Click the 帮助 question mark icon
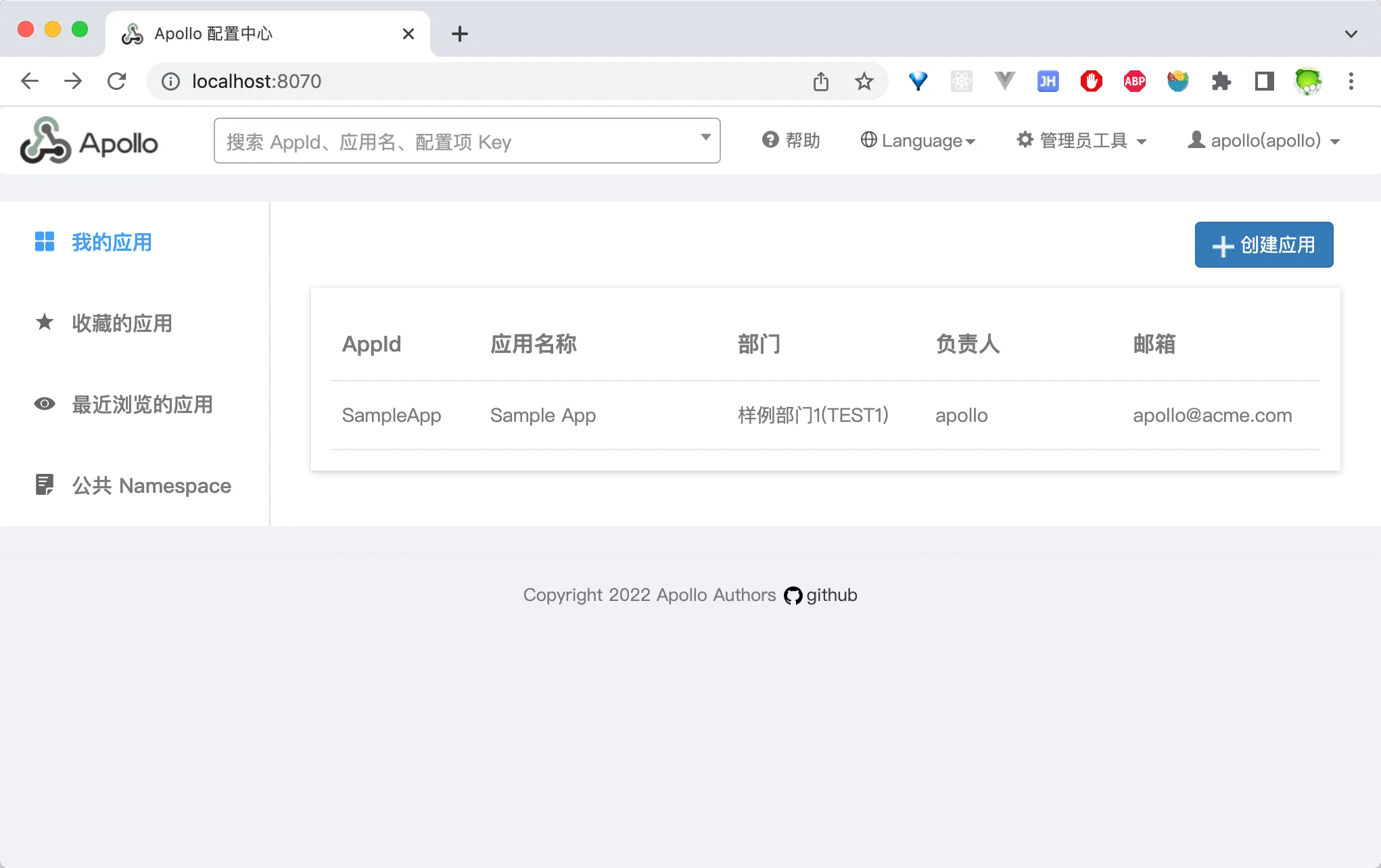 [772, 140]
